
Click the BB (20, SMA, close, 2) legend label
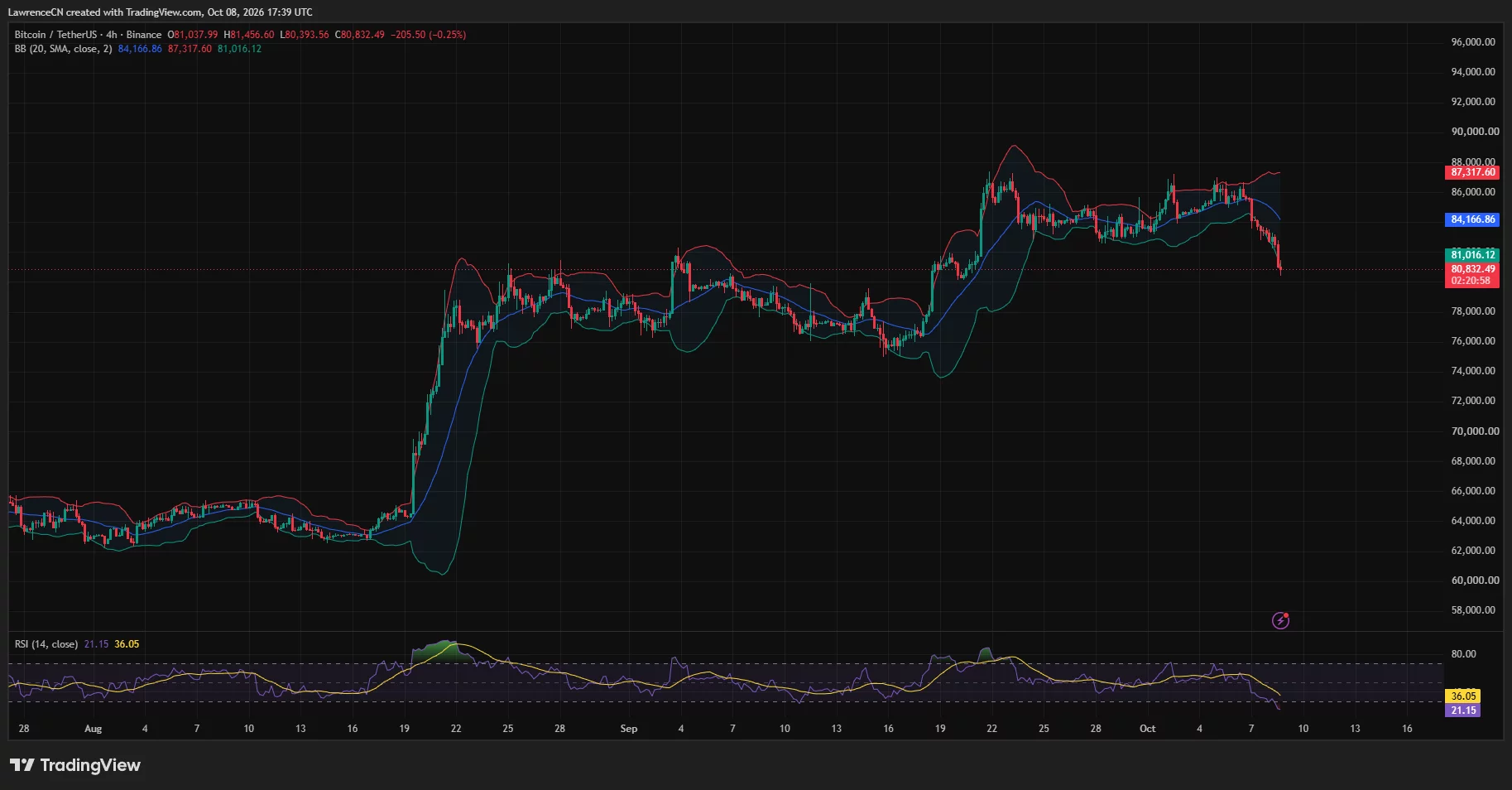coord(63,49)
